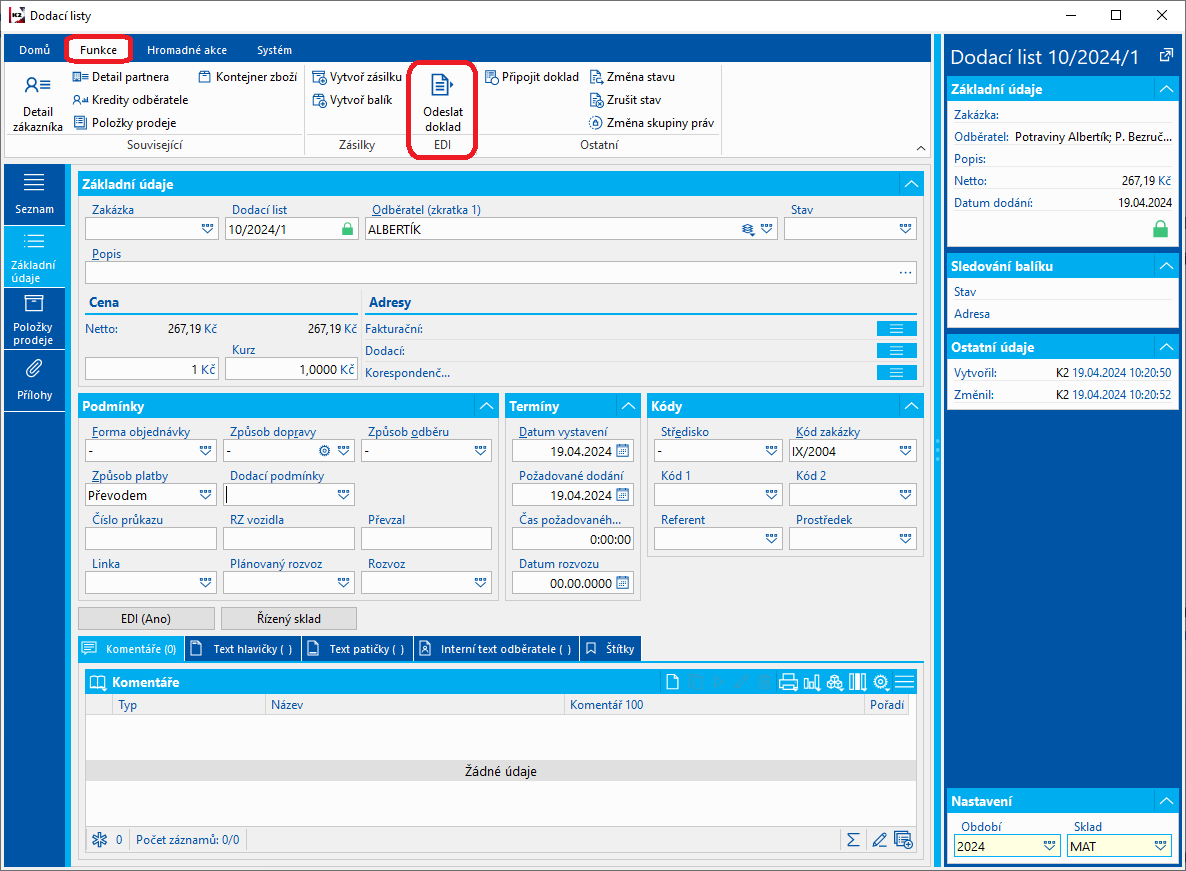This screenshot has height=871, width=1186.
Task: Click Změna skupiny práv
Action: coord(651,122)
